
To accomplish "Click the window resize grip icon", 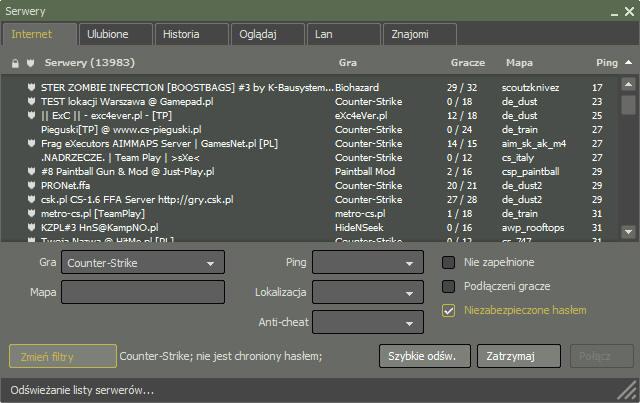I will pos(628,391).
